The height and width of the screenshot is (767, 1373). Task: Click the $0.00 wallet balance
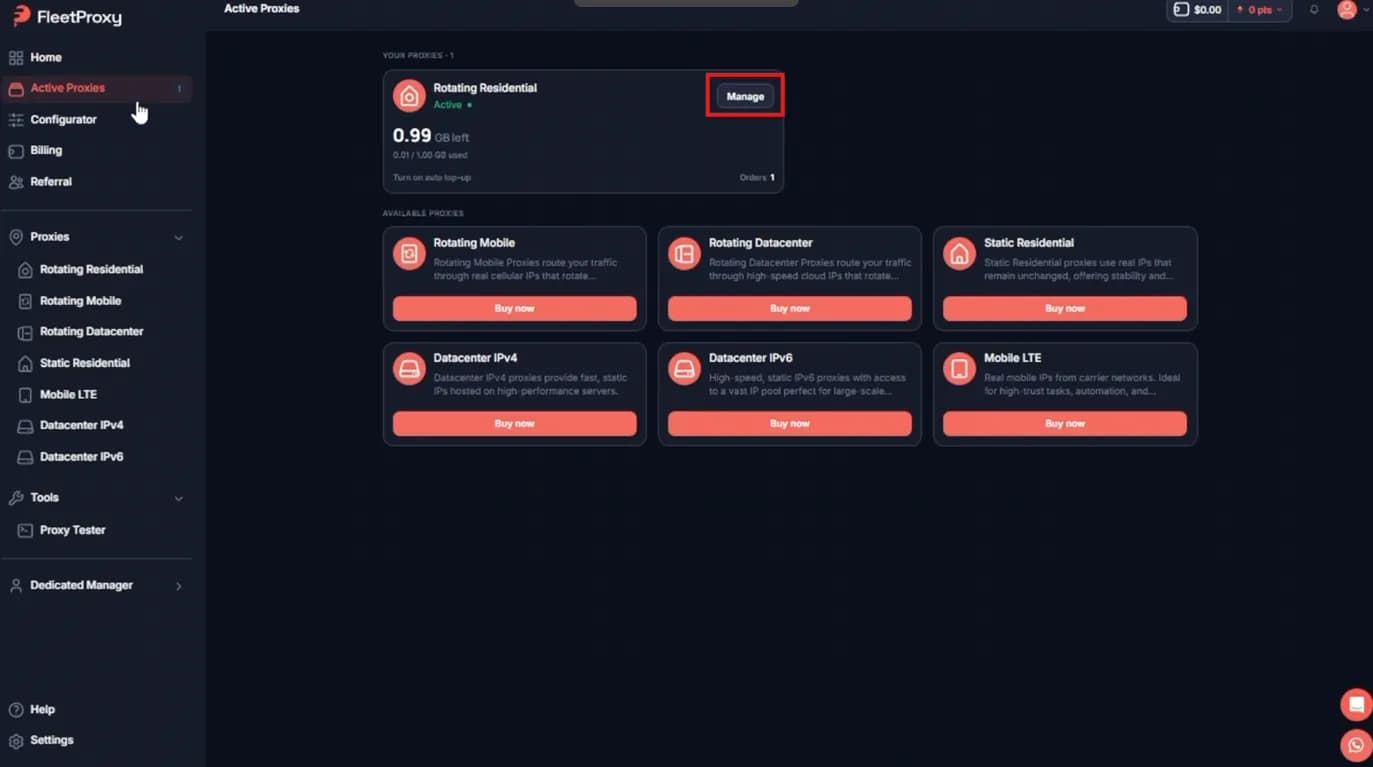click(1196, 10)
